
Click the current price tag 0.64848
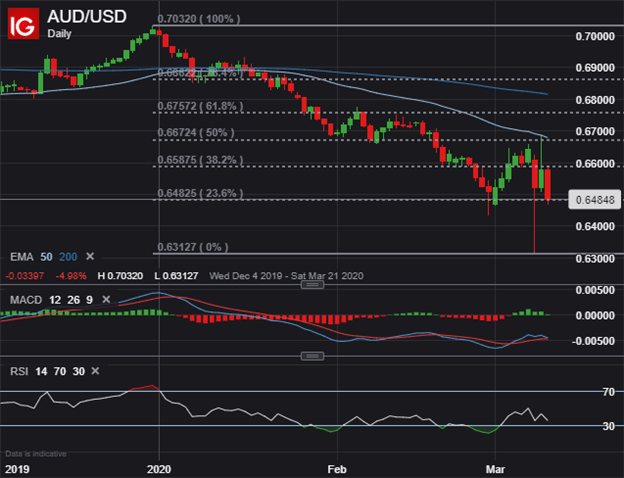pyautogui.click(x=595, y=200)
